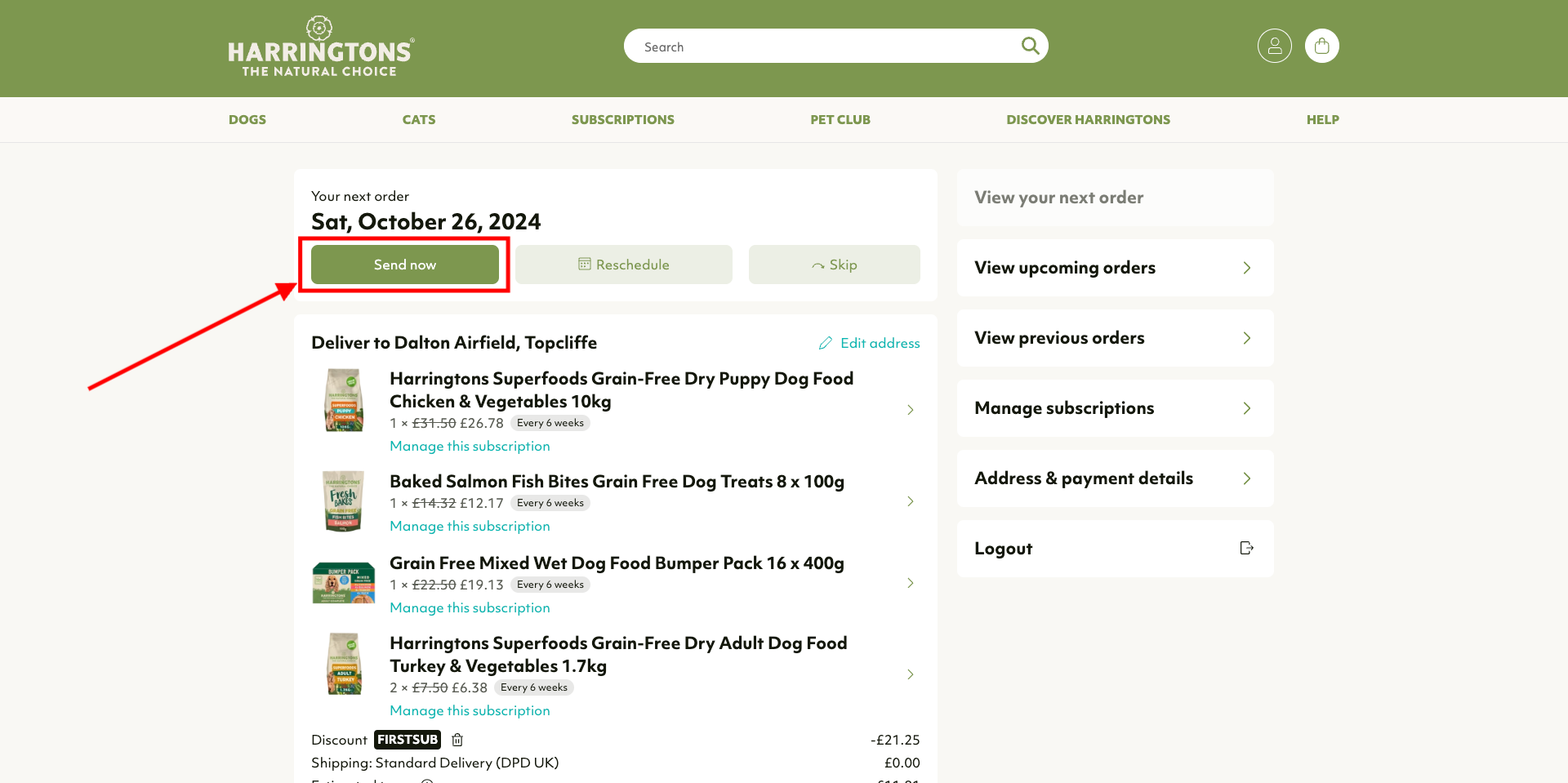The height and width of the screenshot is (783, 1568).
Task: Open the shopping bag icon
Action: (x=1321, y=46)
